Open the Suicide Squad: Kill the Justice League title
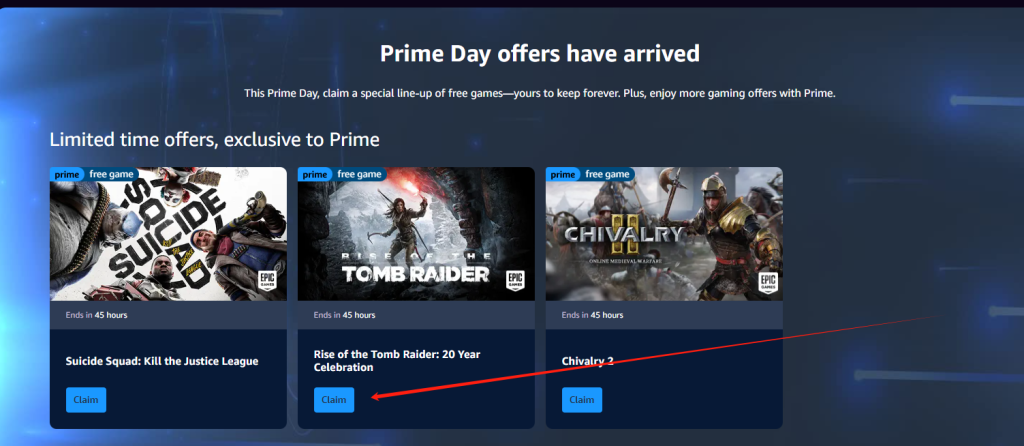This screenshot has height=446, width=1024. point(162,361)
